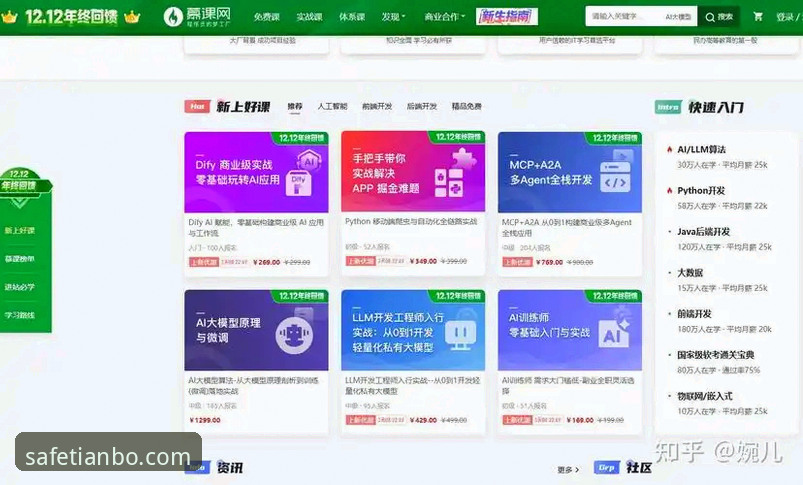The height and width of the screenshot is (485, 803).
Task: Jump to 新上好课 in left sidebar
Action: click(19, 230)
